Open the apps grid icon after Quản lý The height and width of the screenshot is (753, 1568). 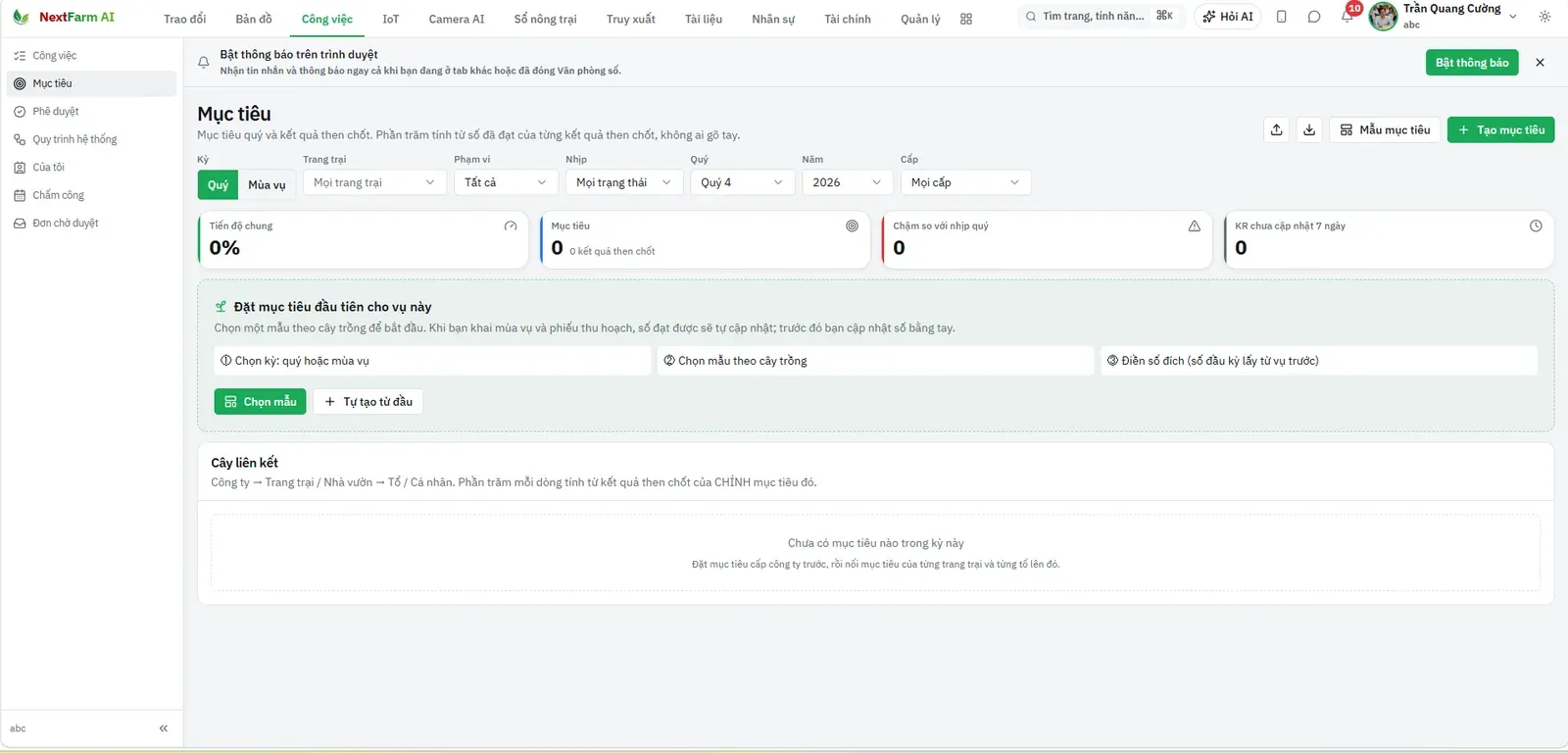coord(966,19)
